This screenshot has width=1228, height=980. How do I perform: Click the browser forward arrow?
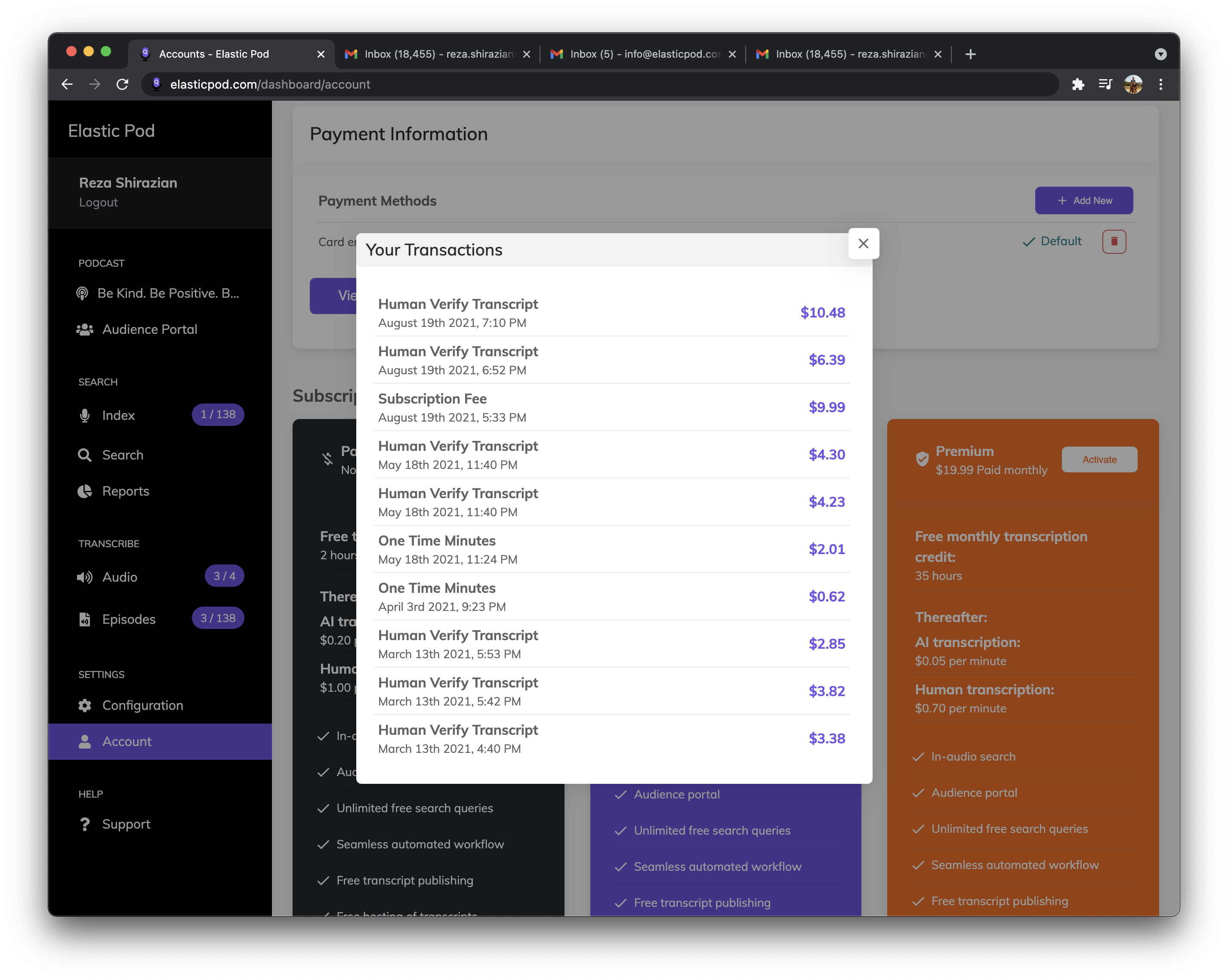point(95,84)
